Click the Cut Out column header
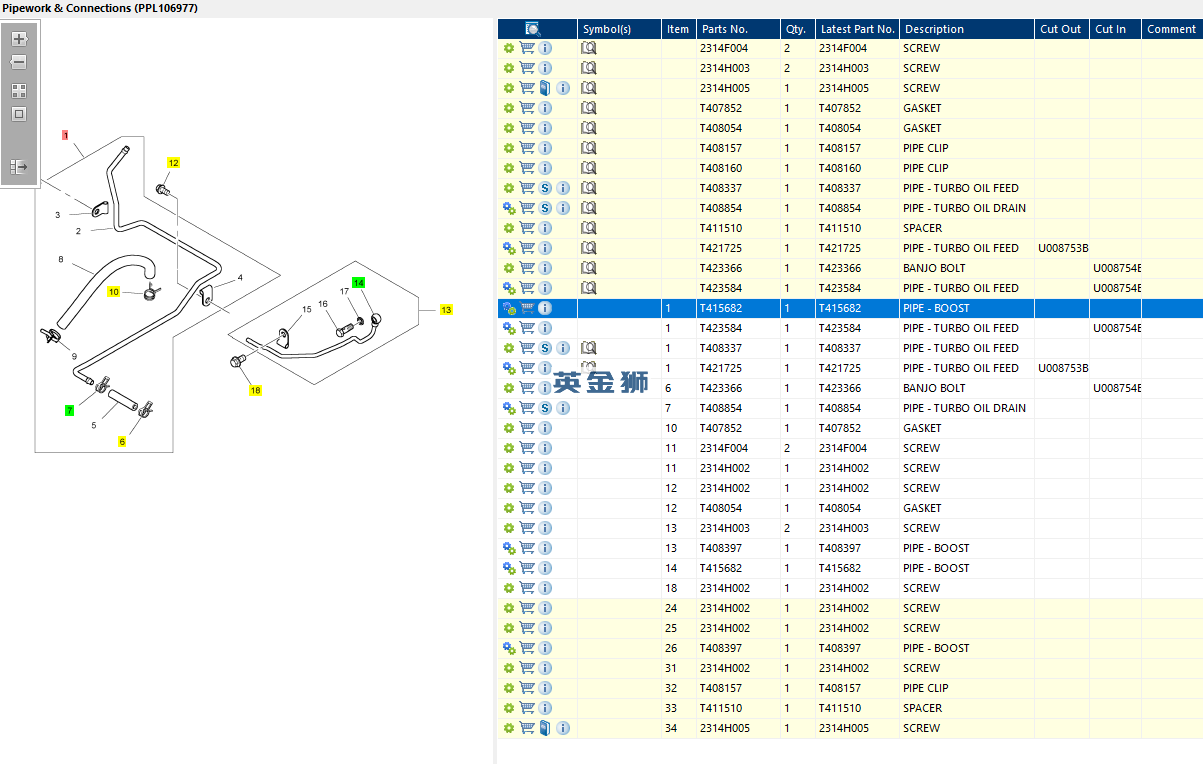This screenshot has width=1203, height=764. tap(1061, 29)
